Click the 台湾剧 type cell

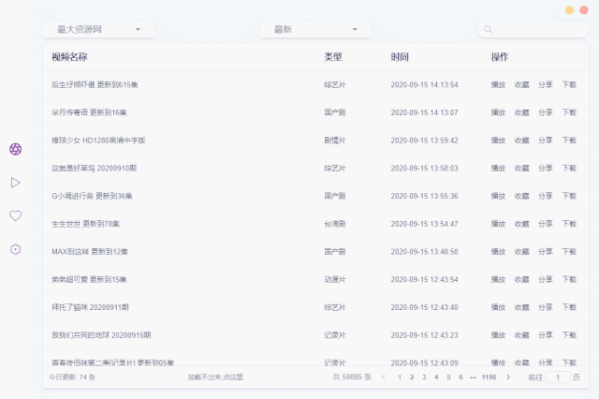click(335, 224)
